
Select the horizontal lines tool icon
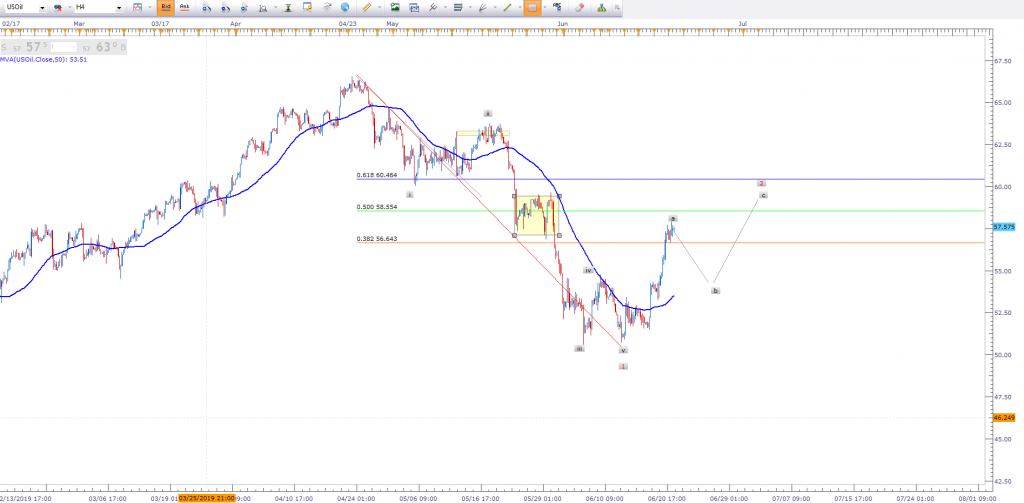pyautogui.click(x=458, y=8)
